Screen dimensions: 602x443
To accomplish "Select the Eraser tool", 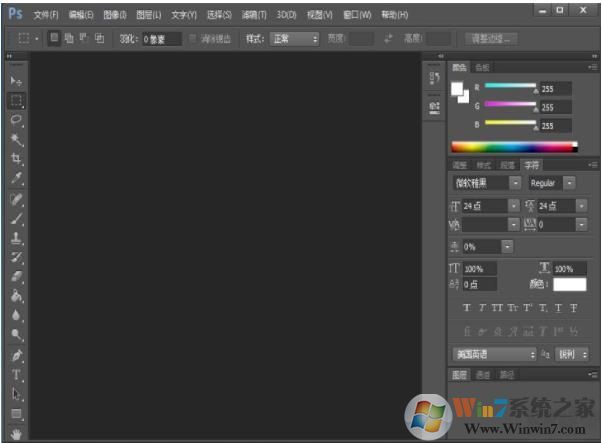I will (x=16, y=276).
